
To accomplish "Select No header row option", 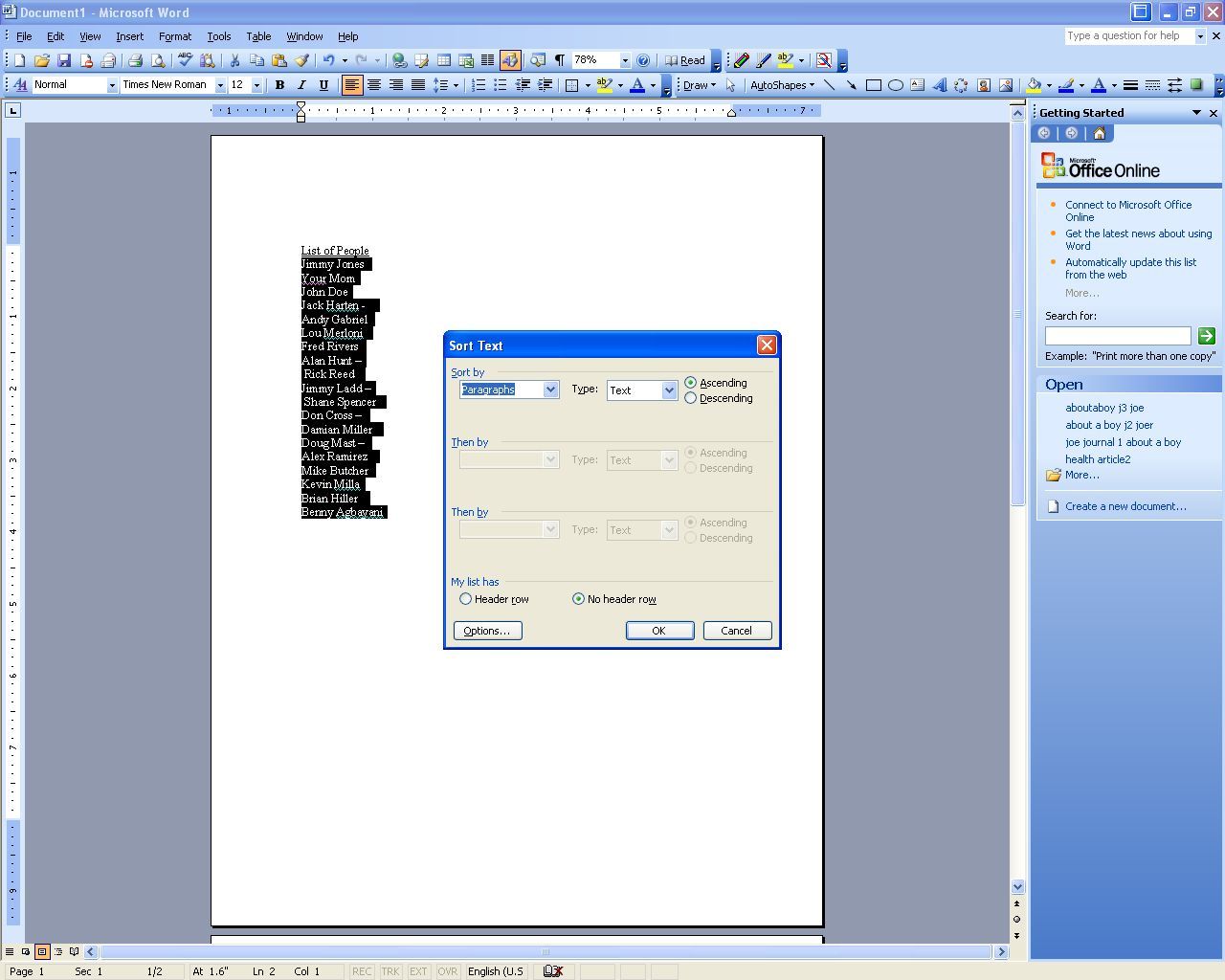I will [x=578, y=598].
